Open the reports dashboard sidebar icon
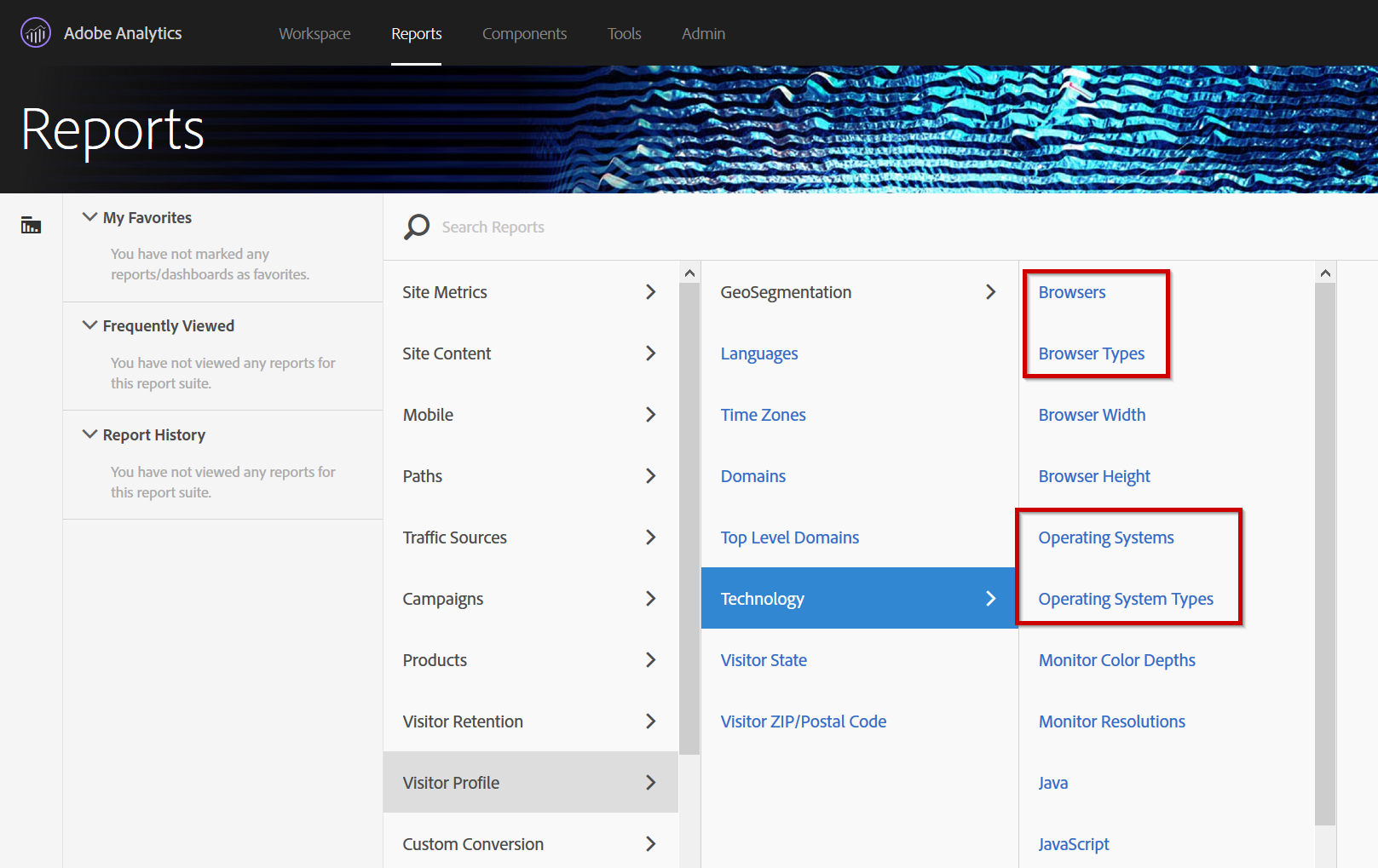 (31, 225)
